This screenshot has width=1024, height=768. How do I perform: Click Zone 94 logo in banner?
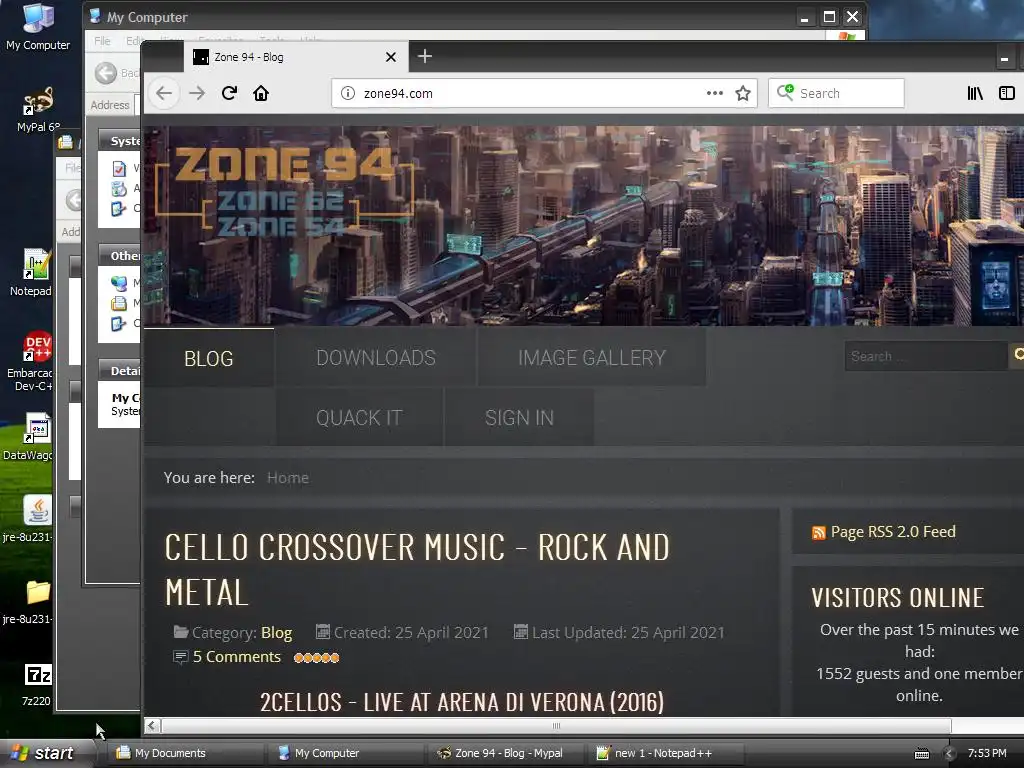[285, 193]
